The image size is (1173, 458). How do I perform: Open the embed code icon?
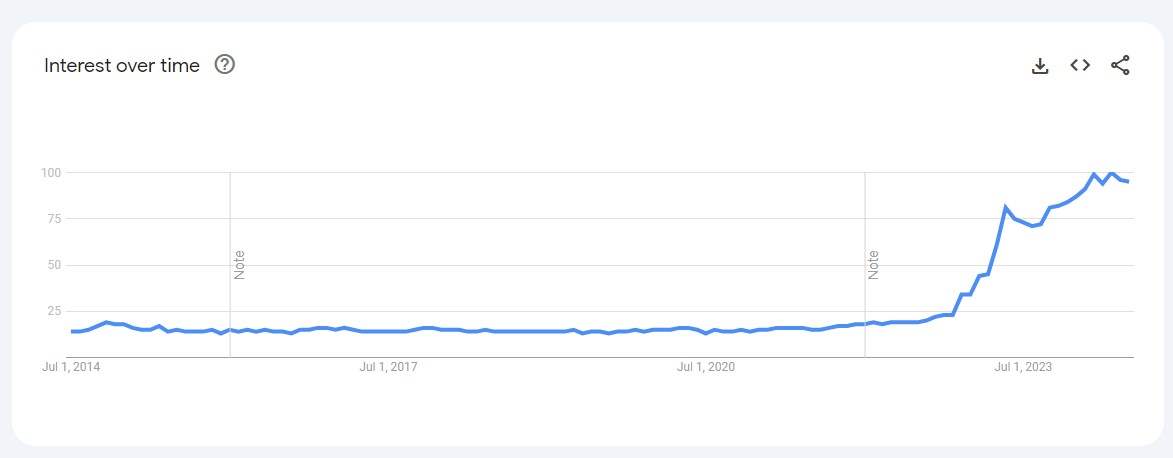[x=1080, y=66]
